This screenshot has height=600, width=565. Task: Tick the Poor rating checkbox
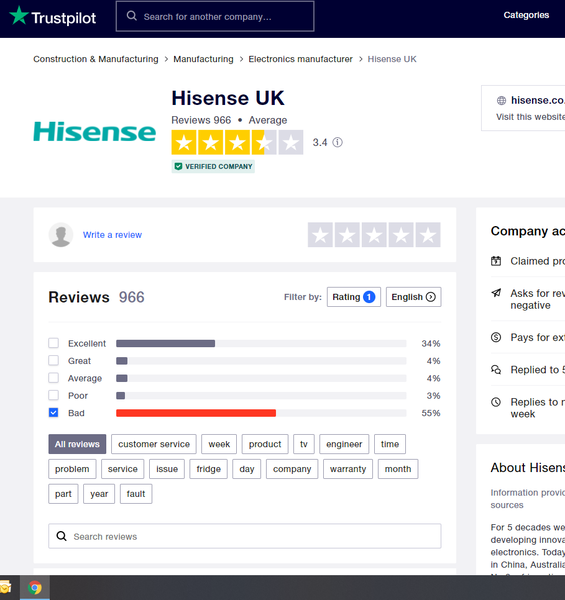(x=54, y=395)
